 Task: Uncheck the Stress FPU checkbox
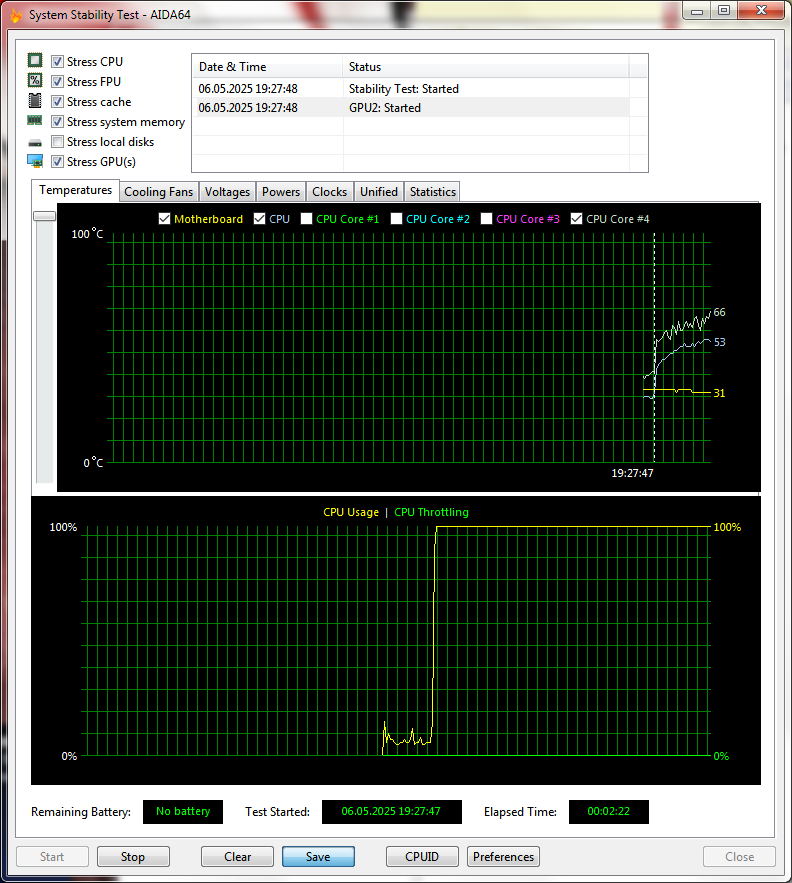pos(57,82)
